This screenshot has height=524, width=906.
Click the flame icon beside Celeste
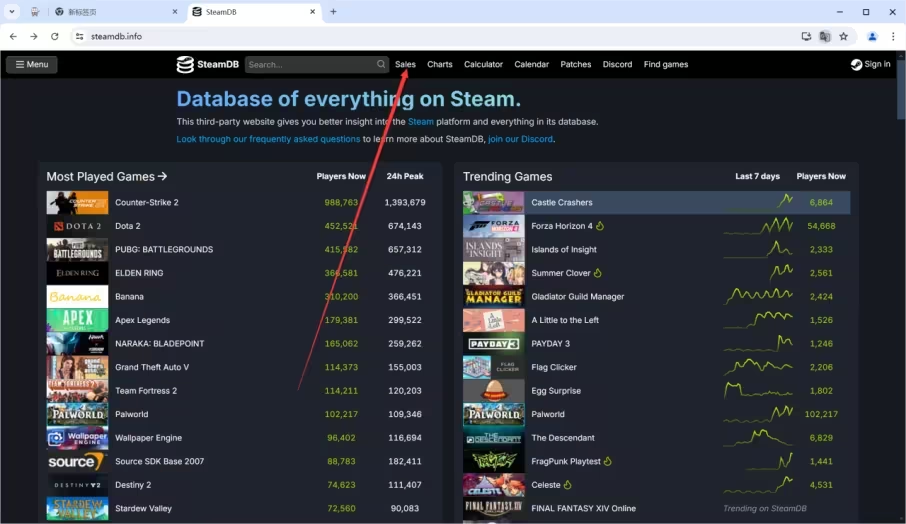pos(567,485)
